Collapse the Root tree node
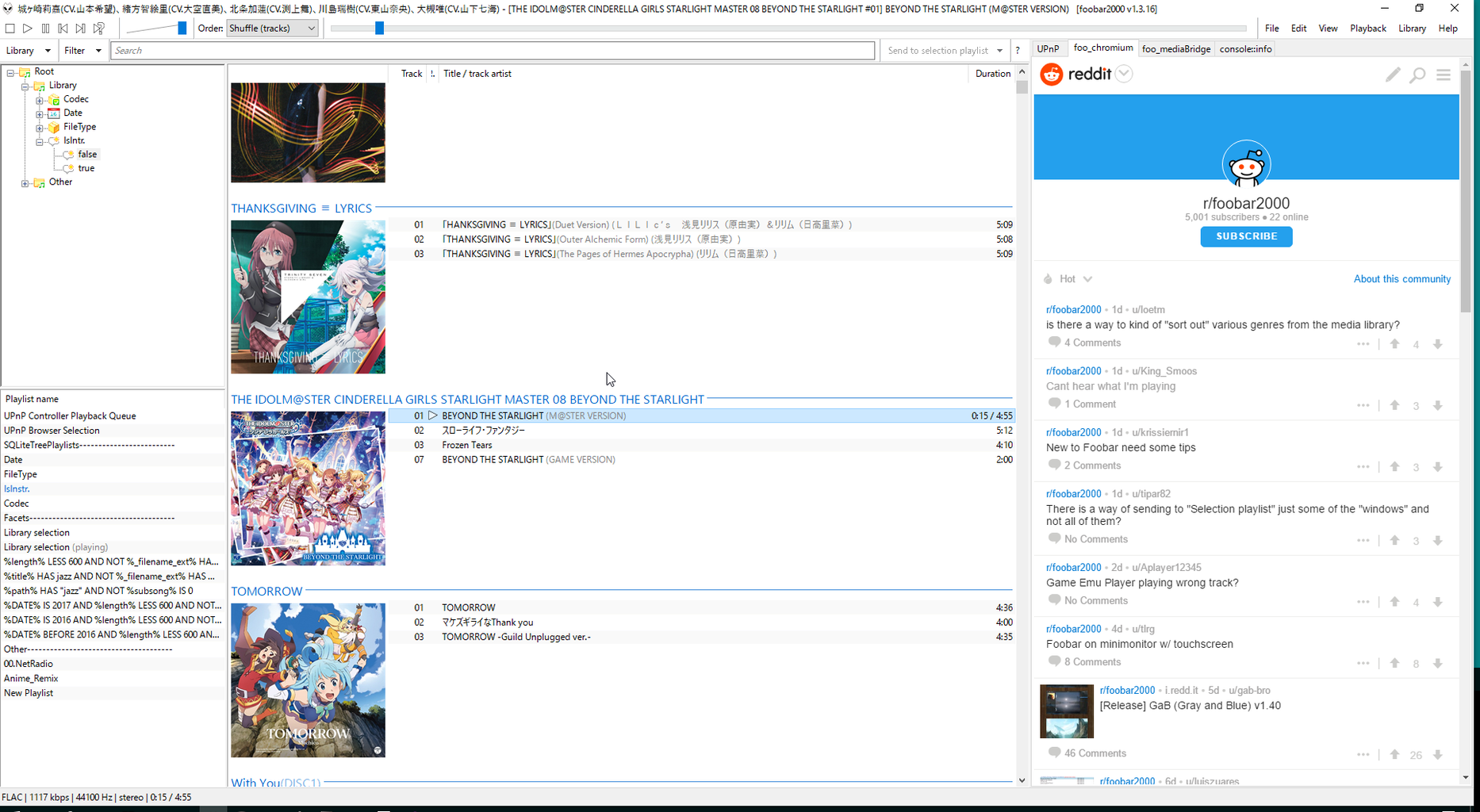1480x812 pixels. pos(11,72)
